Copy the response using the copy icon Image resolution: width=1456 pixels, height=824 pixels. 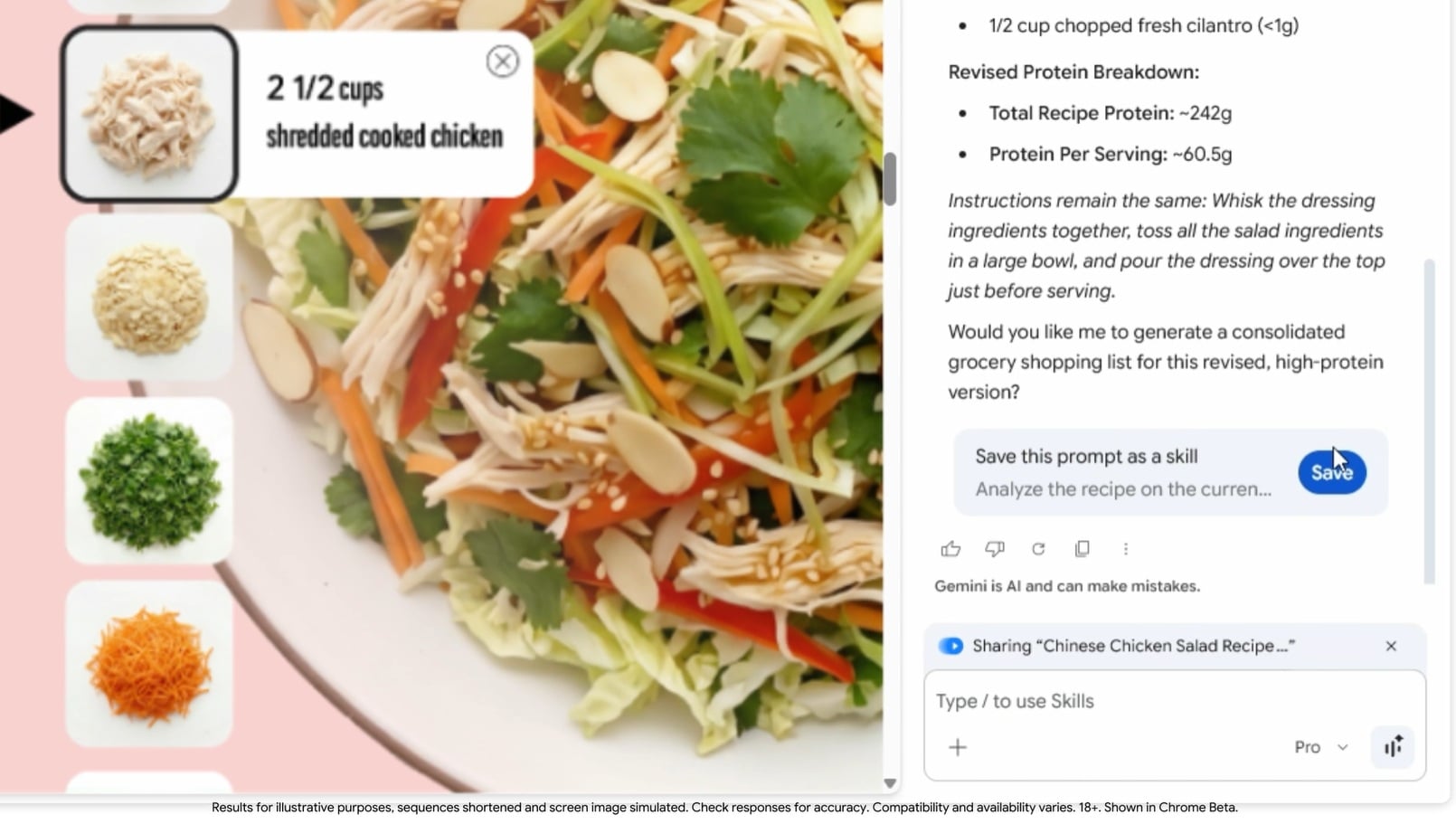tap(1082, 549)
